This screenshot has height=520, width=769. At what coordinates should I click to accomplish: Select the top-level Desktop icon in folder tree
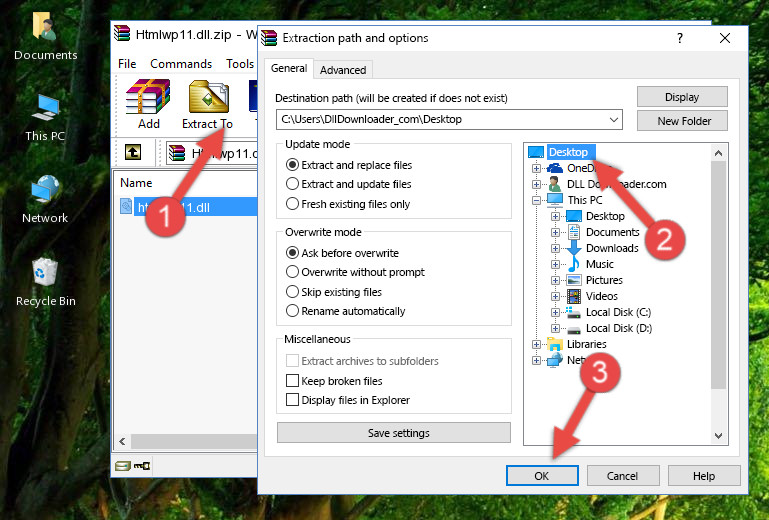536,152
